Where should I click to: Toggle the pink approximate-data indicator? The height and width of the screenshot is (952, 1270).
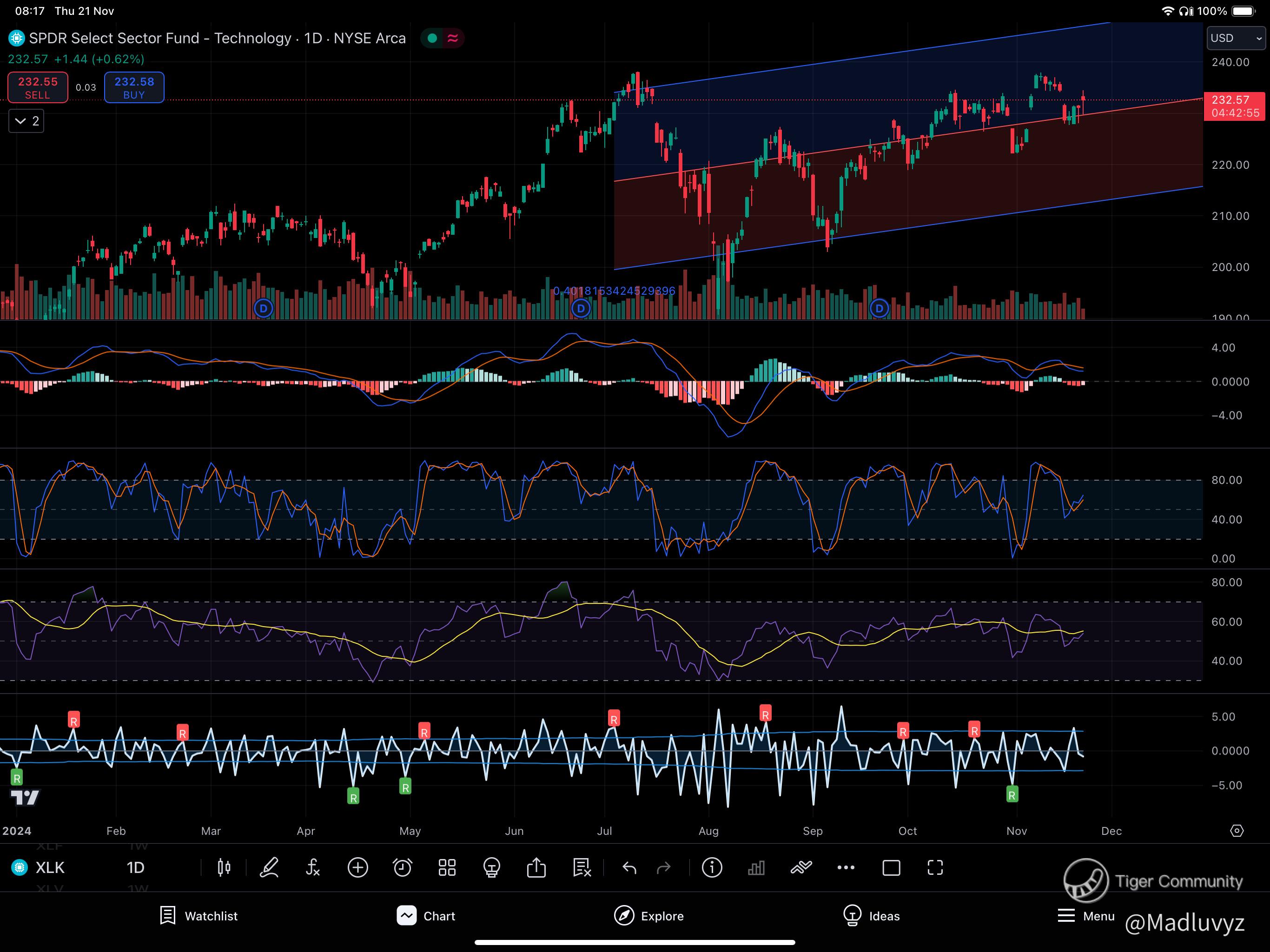click(x=453, y=39)
